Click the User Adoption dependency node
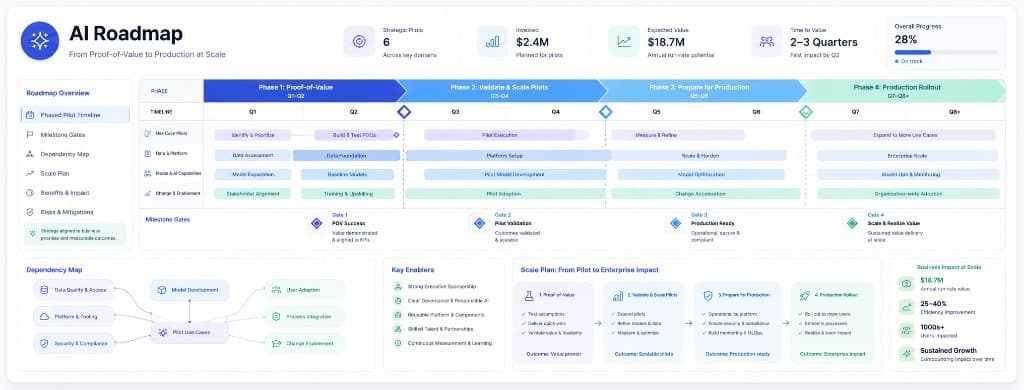Image resolution: width=1024 pixels, height=390 pixels. 304,290
